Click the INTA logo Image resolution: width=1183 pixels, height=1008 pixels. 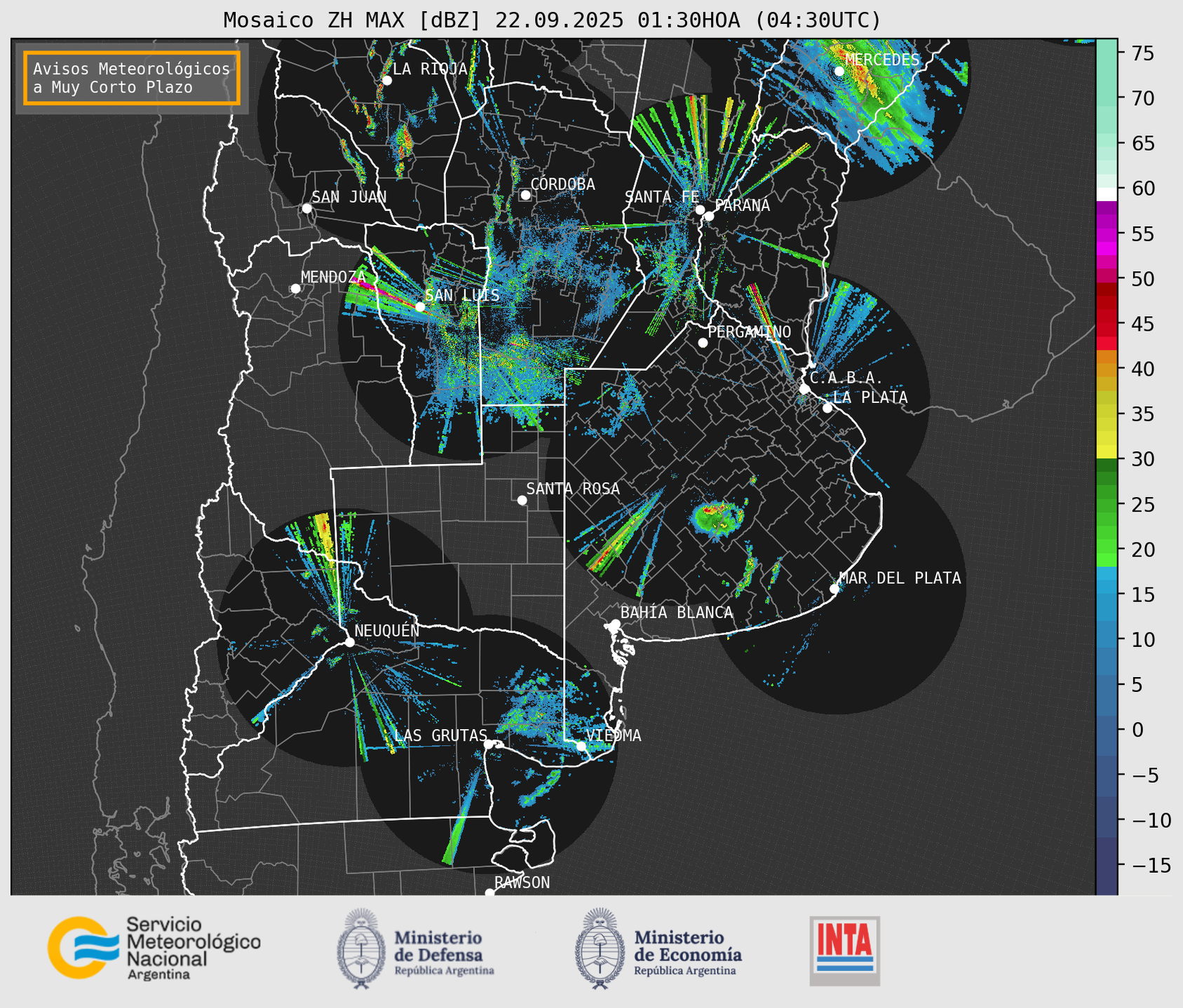coord(844,950)
